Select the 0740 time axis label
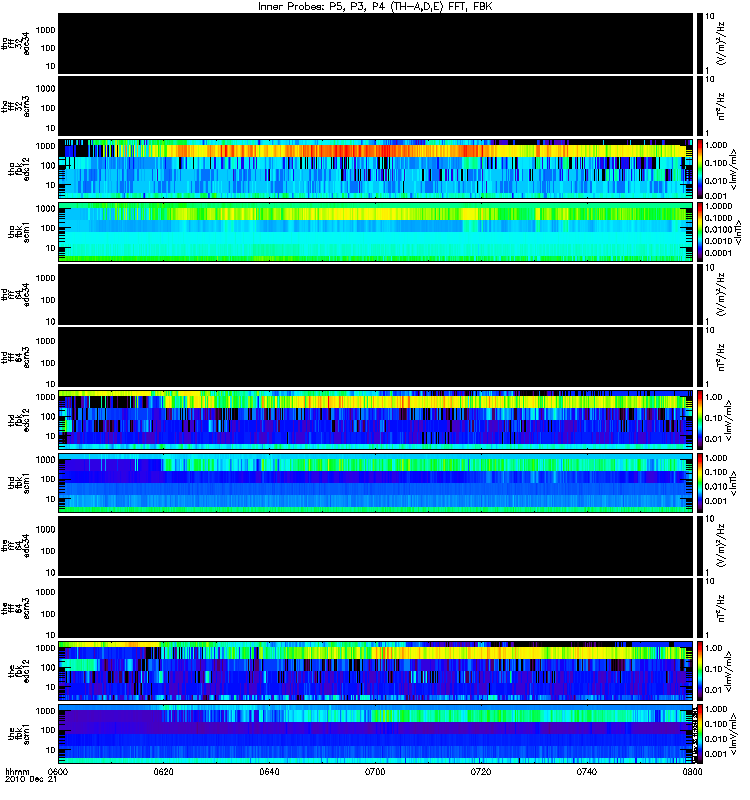Image resolution: width=750 pixels, height=800 pixels. coord(587,771)
